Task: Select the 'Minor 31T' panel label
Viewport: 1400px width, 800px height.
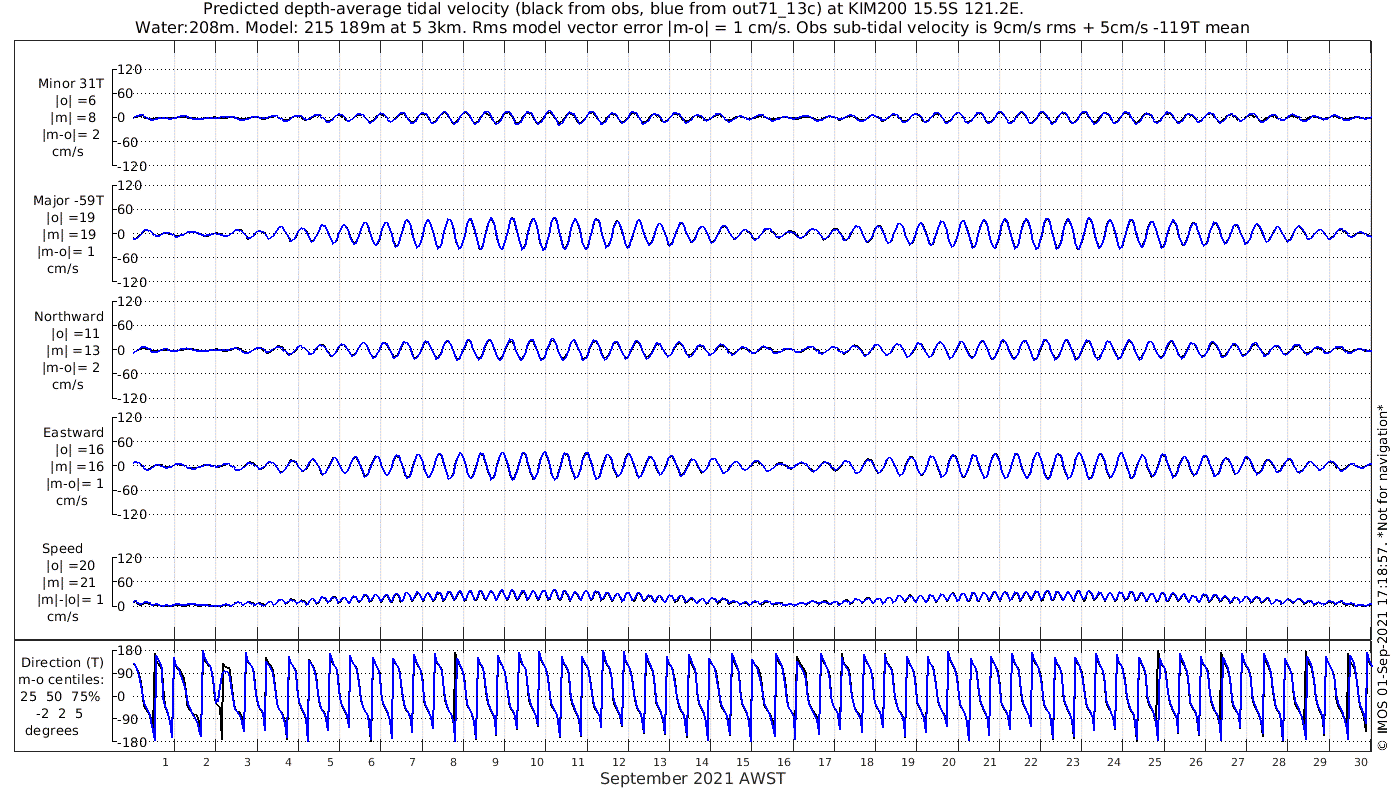Action: coord(71,84)
